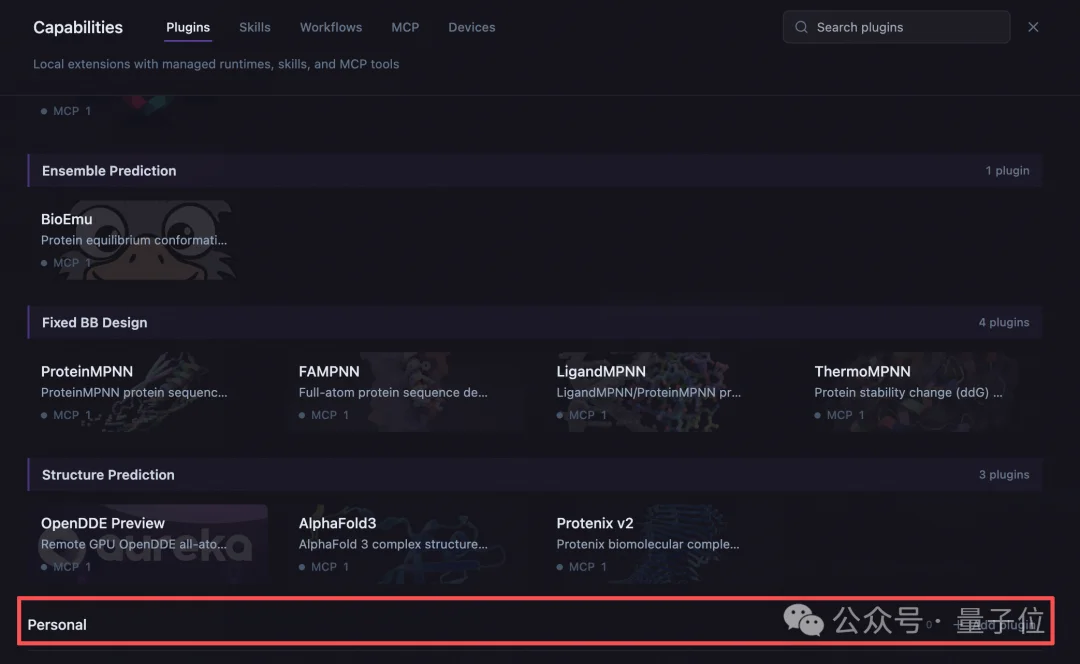The width and height of the screenshot is (1080, 664).
Task: Click 'AlphaFold 3 complex structure...' description
Action: 393,544
